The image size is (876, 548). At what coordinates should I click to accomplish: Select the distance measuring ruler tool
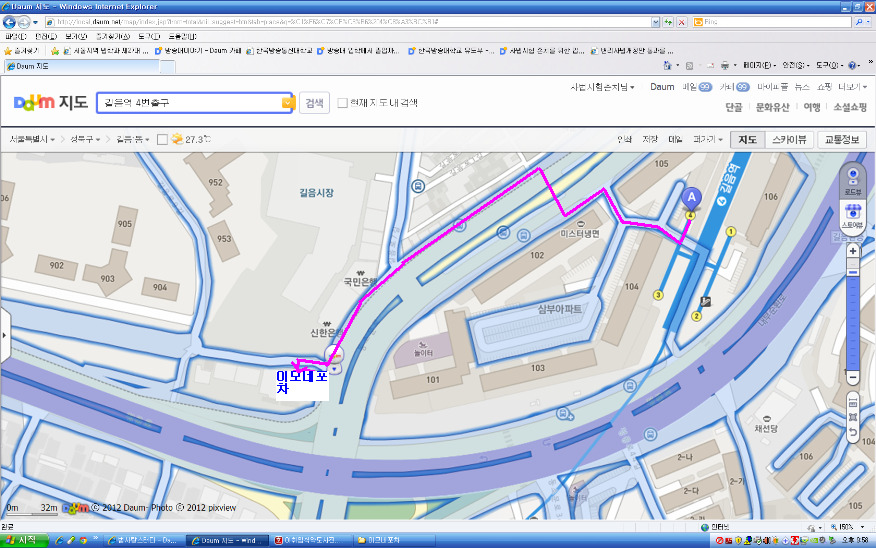(853, 402)
